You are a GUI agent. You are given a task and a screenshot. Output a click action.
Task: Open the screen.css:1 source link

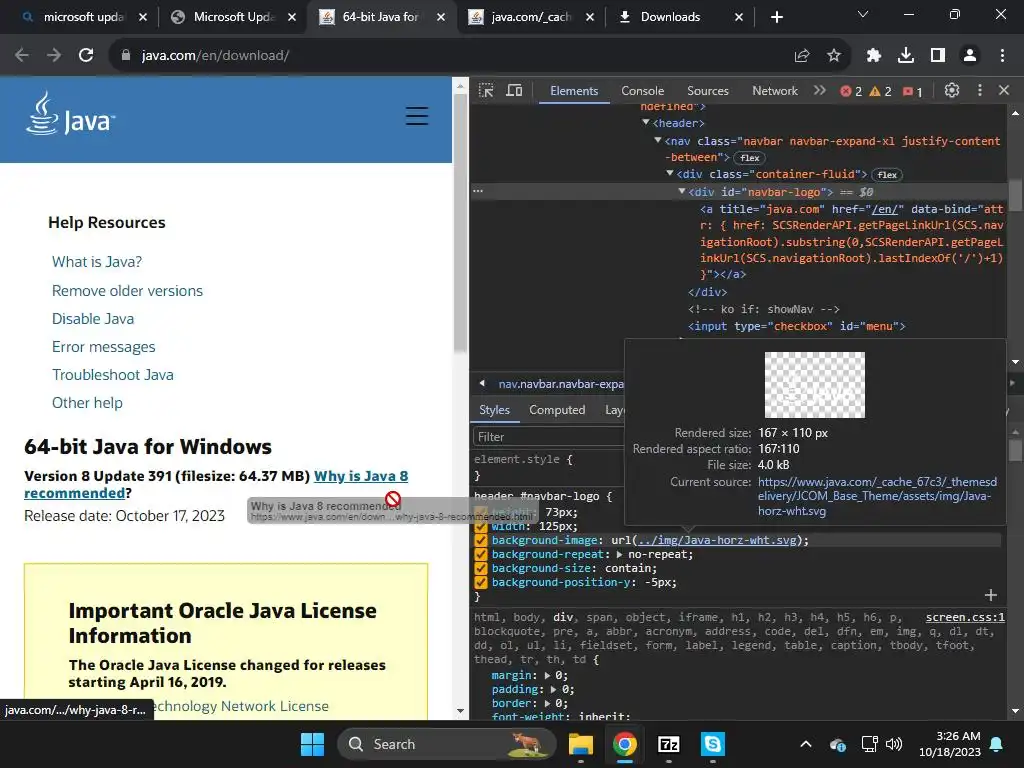pyautogui.click(x=965, y=617)
